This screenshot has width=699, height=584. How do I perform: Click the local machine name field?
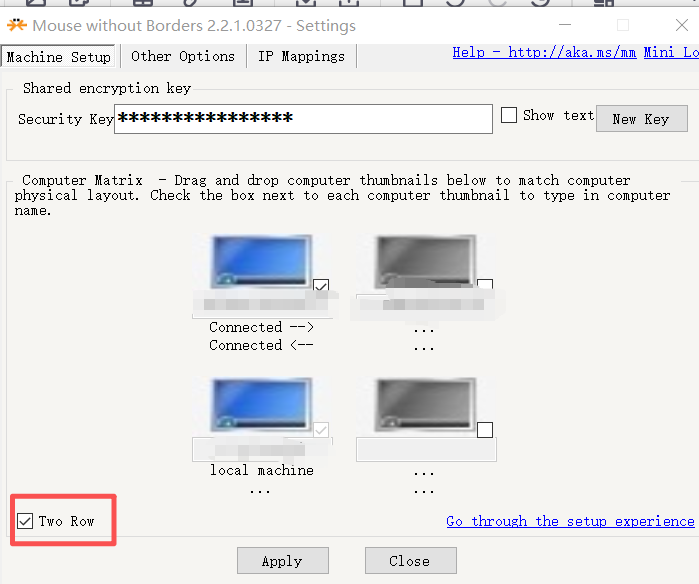click(263, 449)
